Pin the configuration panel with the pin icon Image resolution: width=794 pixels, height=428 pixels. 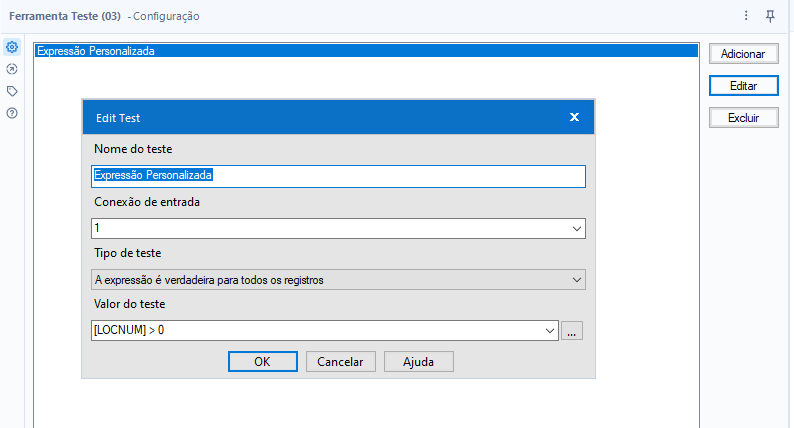pos(770,16)
